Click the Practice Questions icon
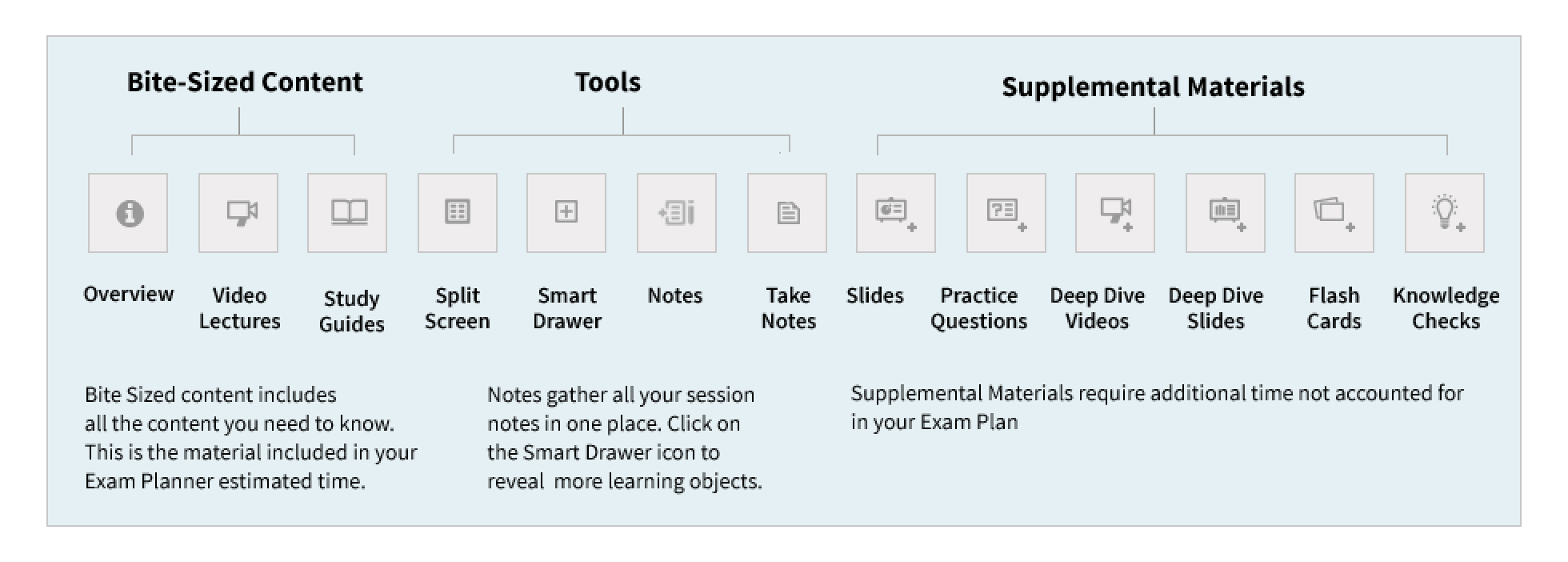 pyautogui.click(x=1006, y=213)
